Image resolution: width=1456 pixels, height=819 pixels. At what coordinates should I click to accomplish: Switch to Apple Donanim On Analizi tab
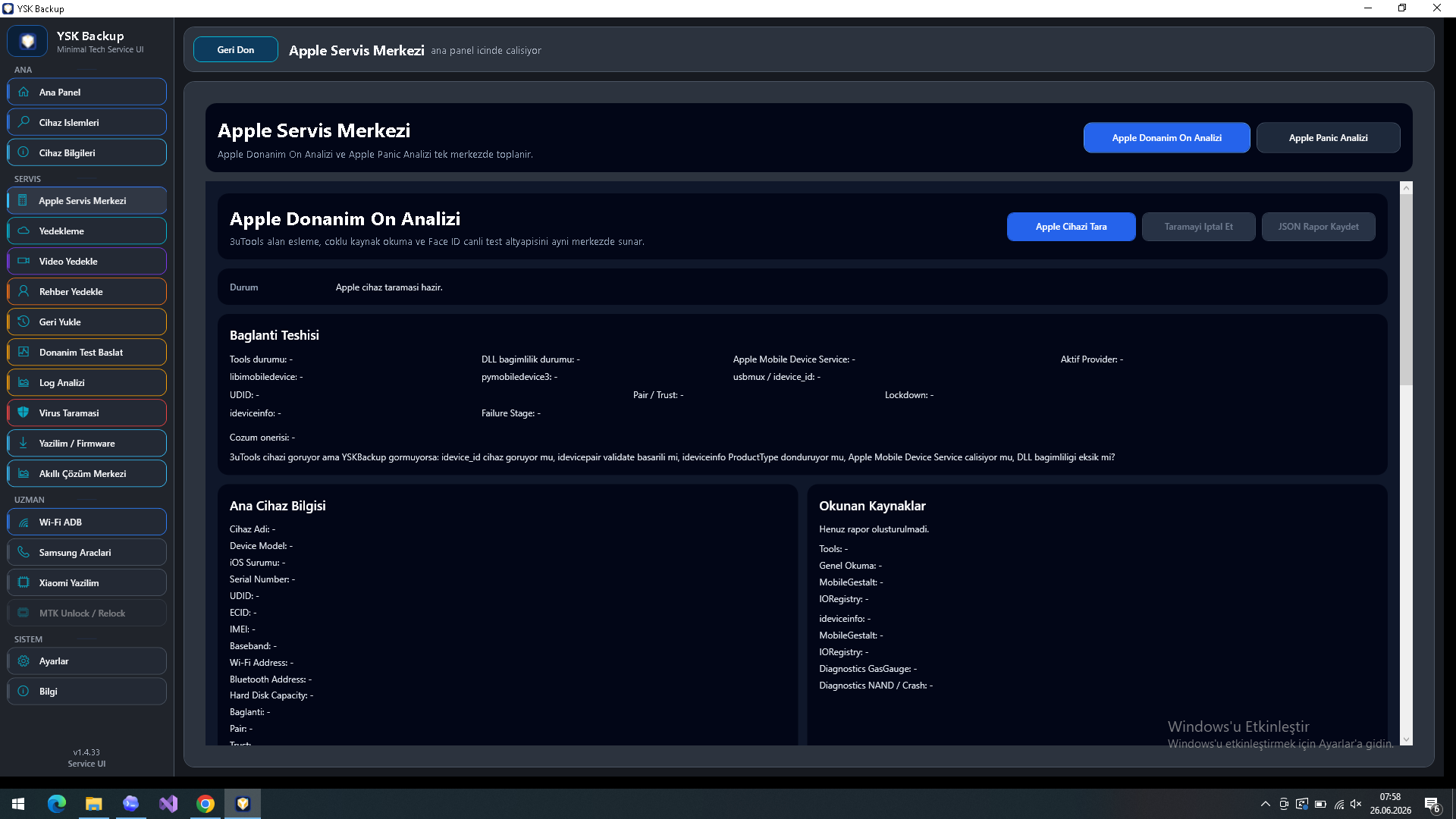tap(1166, 138)
